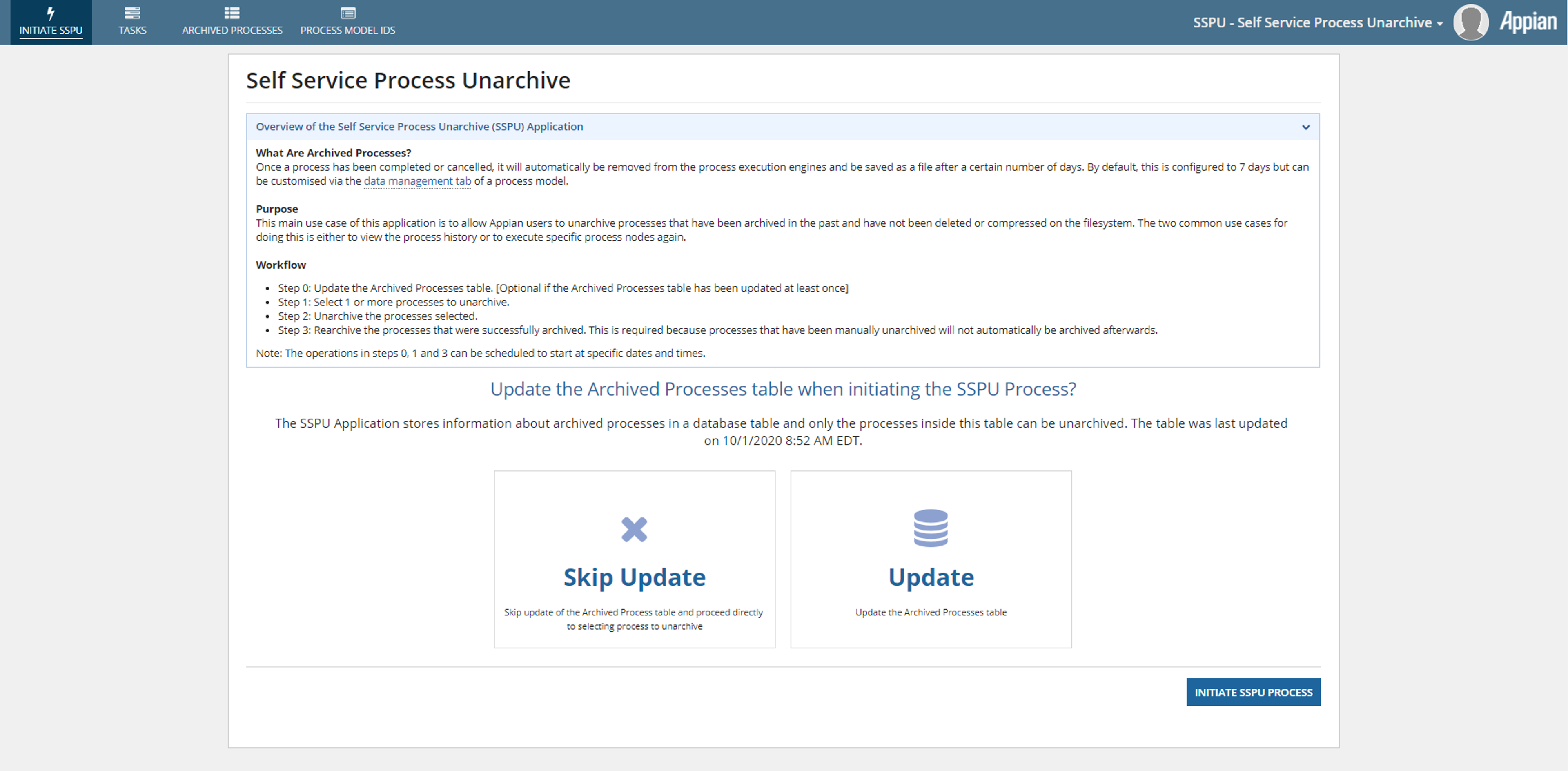The image size is (1568, 771).
Task: Click the database icon on Update card
Action: tap(931, 528)
